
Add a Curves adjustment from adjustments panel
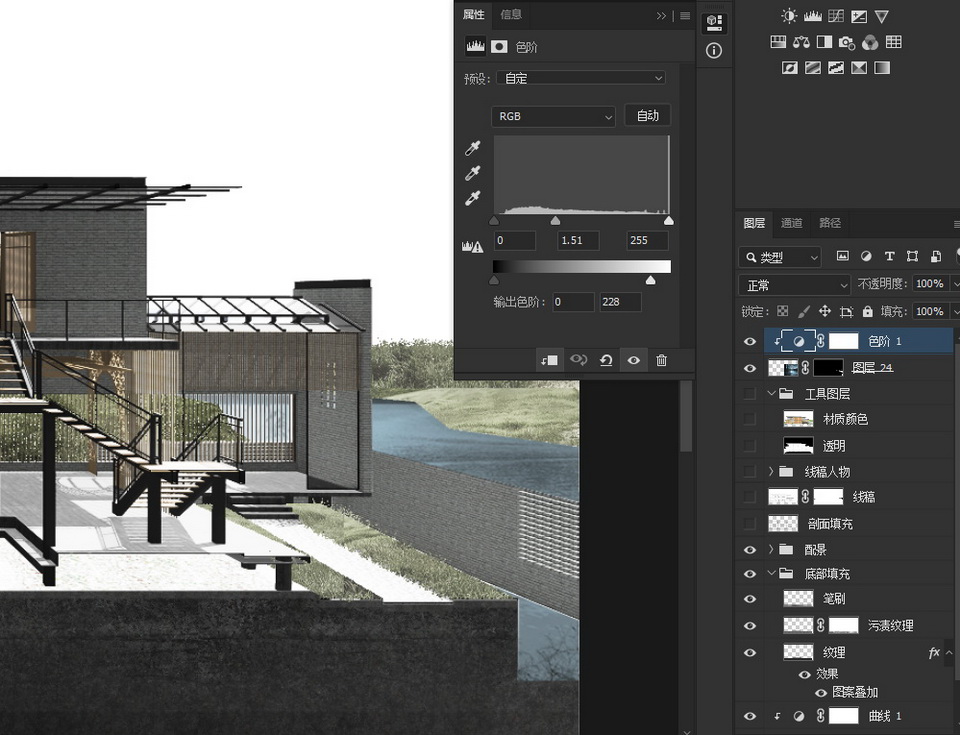click(836, 16)
